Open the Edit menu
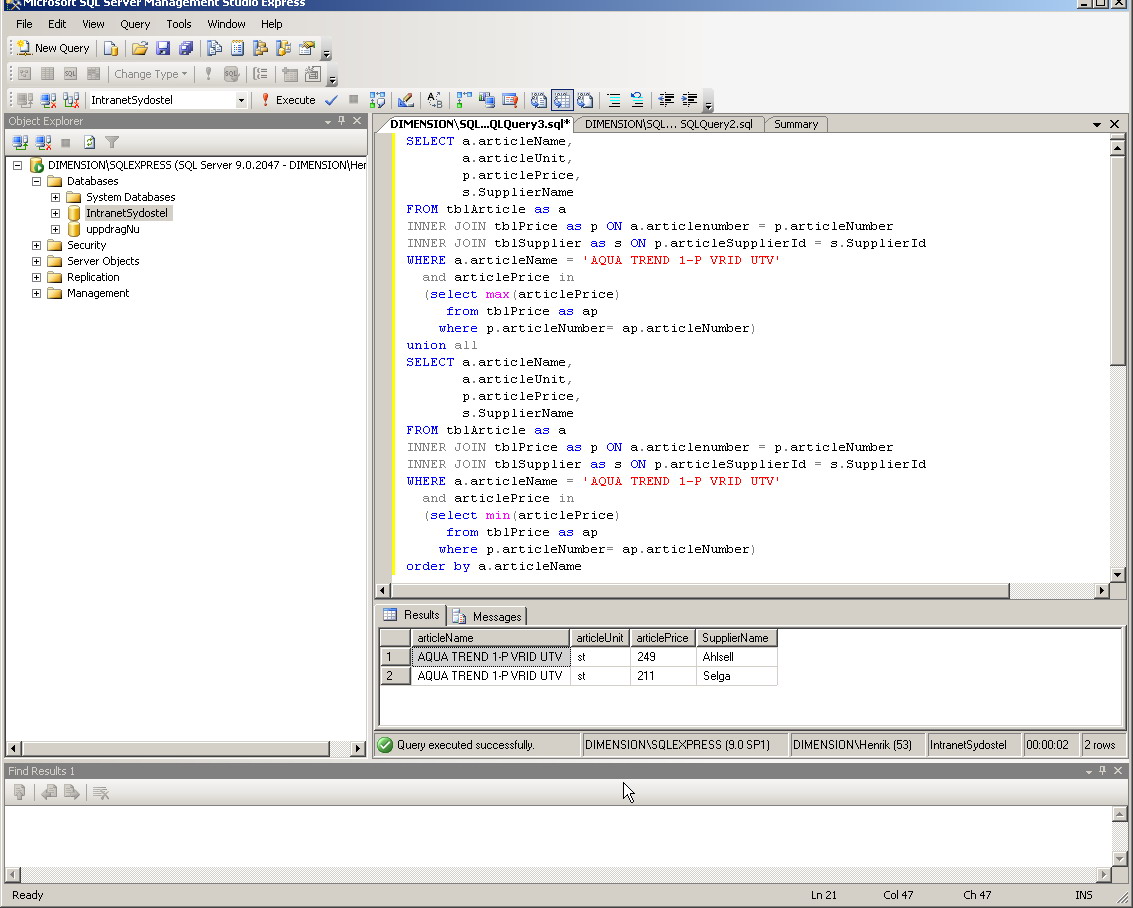The width and height of the screenshot is (1133, 908). pyautogui.click(x=57, y=24)
